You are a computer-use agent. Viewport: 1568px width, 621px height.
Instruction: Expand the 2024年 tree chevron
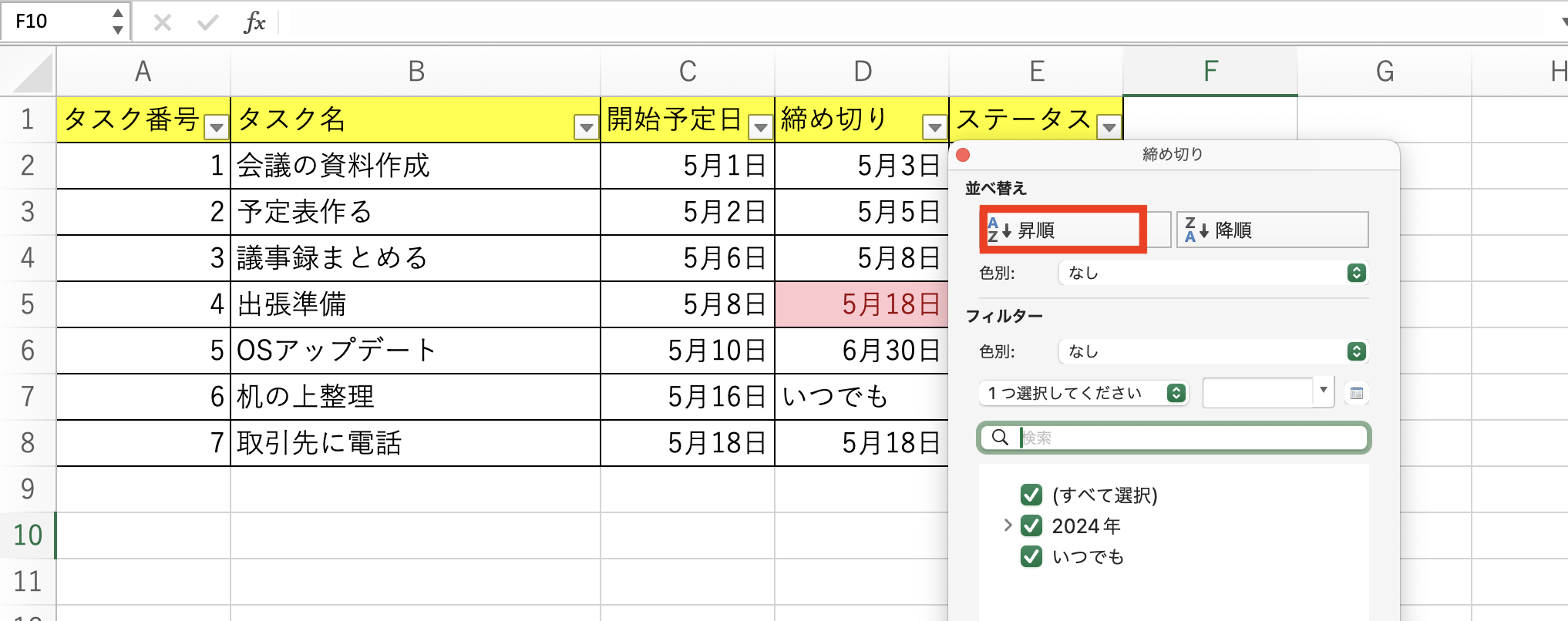coord(1008,525)
